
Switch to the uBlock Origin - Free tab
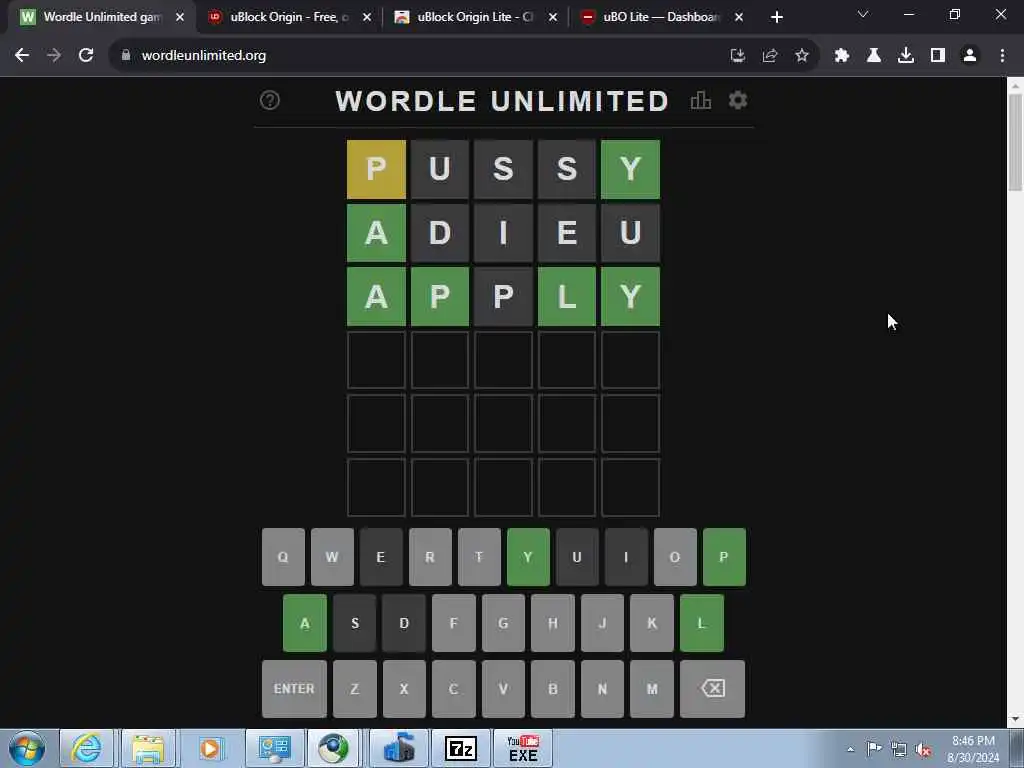pos(288,17)
